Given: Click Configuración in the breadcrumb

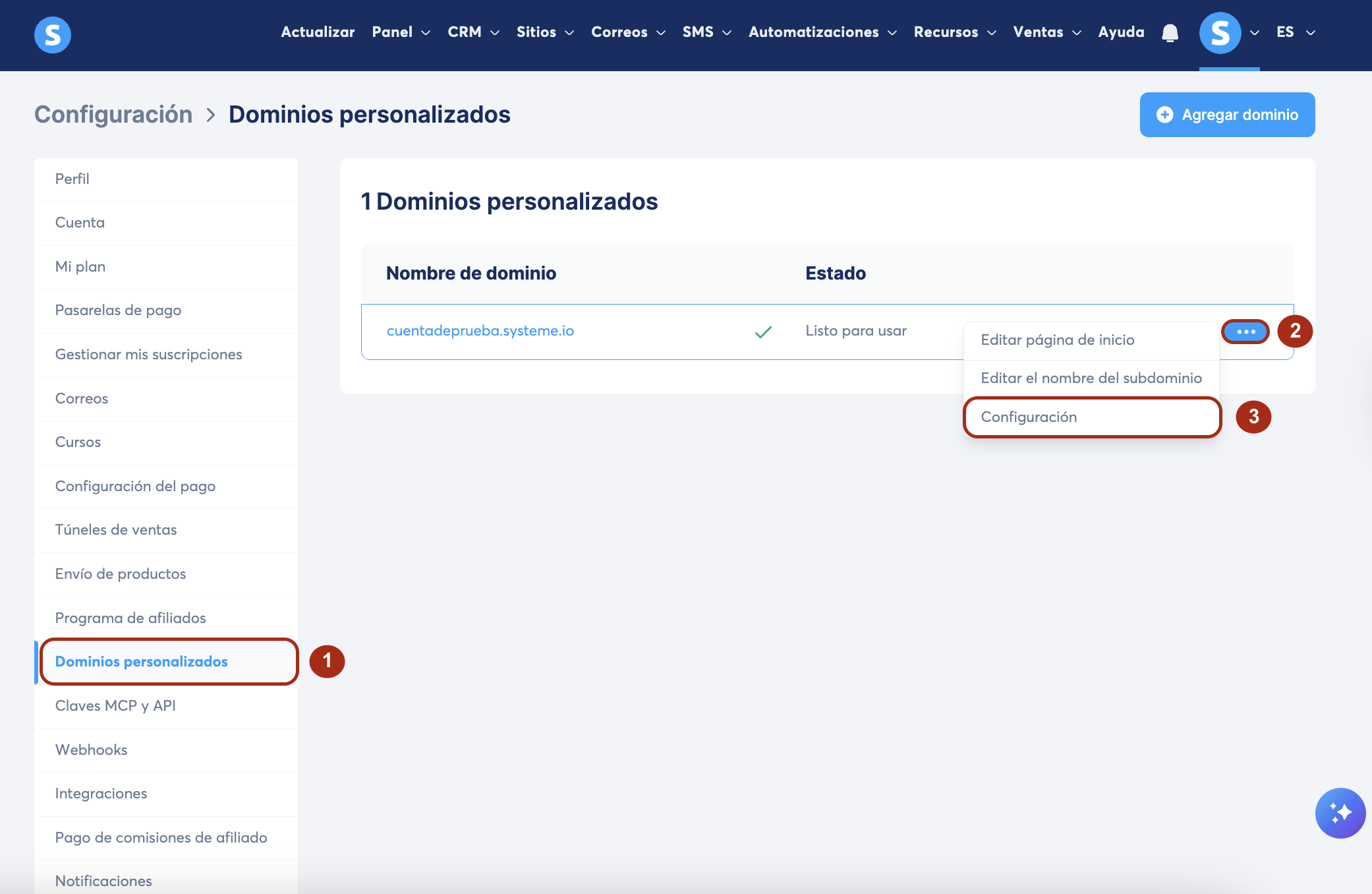Looking at the screenshot, I should (x=113, y=115).
